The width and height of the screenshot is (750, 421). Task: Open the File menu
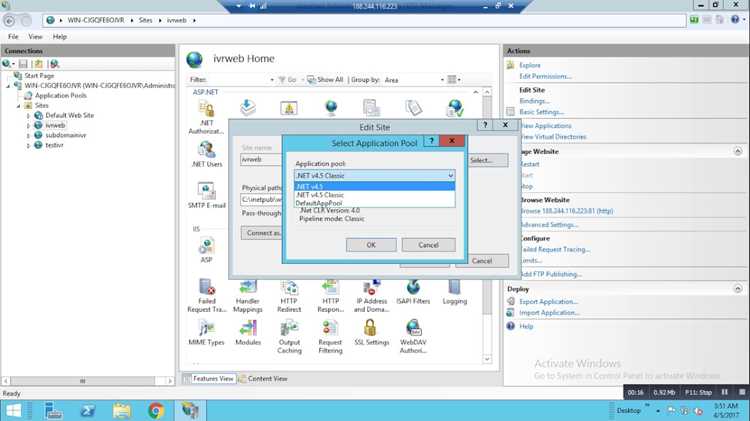point(13,37)
